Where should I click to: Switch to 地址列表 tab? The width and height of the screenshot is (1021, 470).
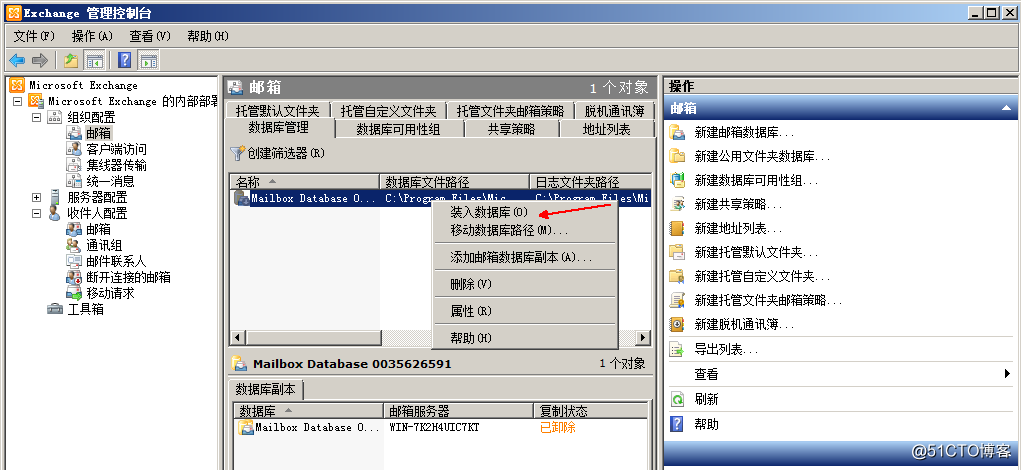click(x=607, y=130)
